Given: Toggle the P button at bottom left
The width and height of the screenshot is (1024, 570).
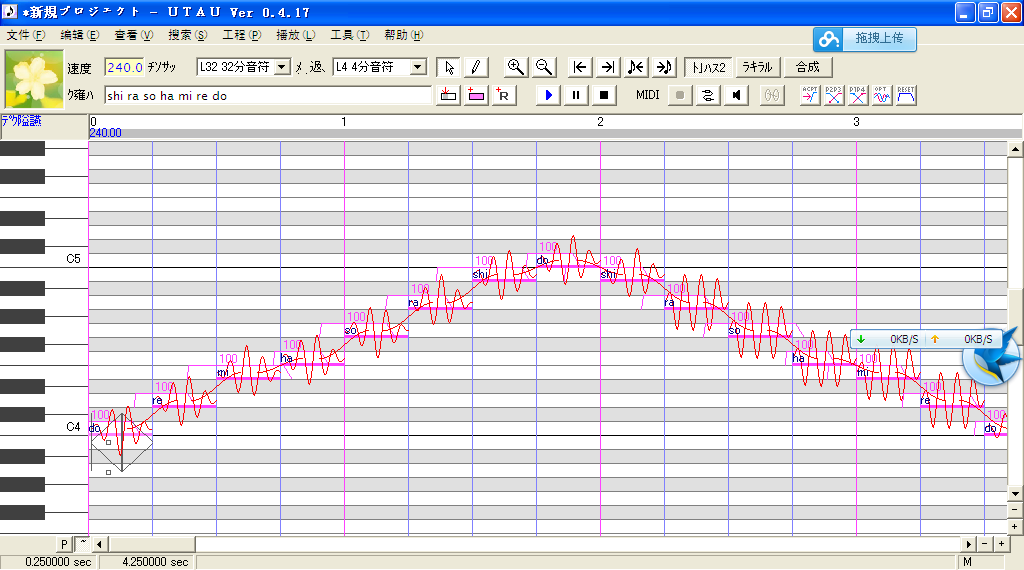Looking at the screenshot, I should tap(64, 544).
